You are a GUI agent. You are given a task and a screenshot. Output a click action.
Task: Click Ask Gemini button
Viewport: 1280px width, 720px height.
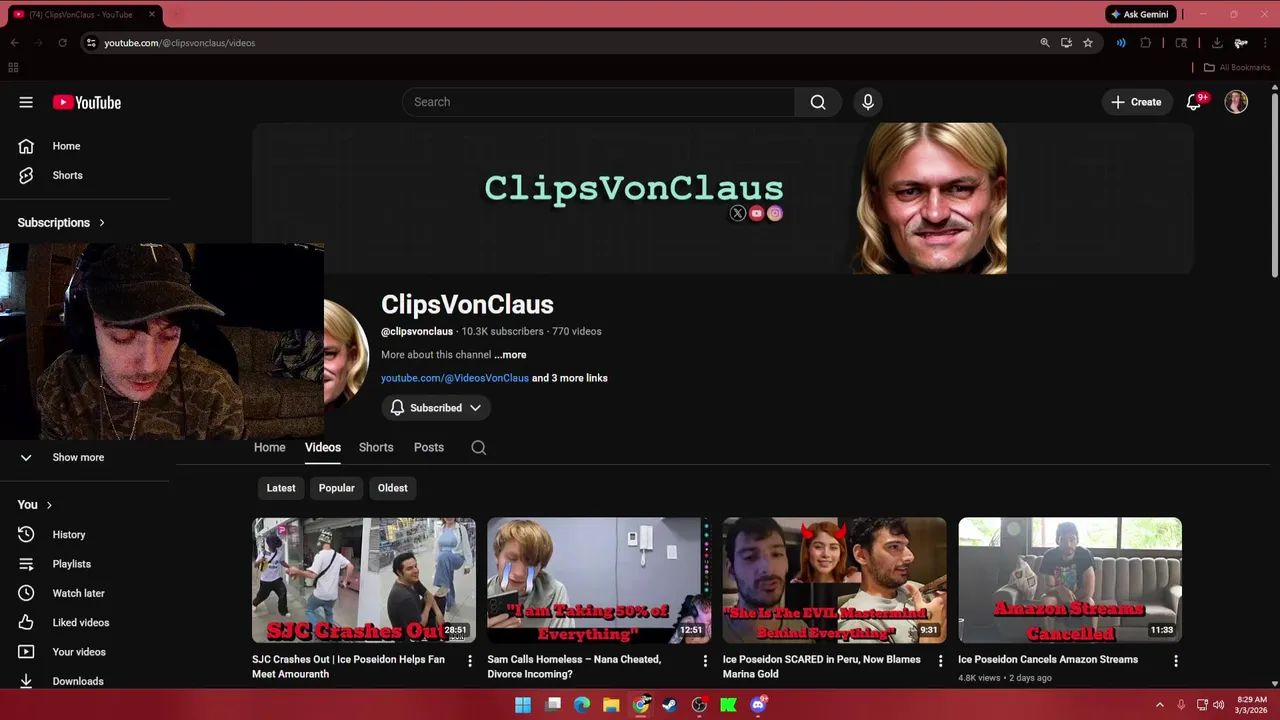pos(1139,14)
